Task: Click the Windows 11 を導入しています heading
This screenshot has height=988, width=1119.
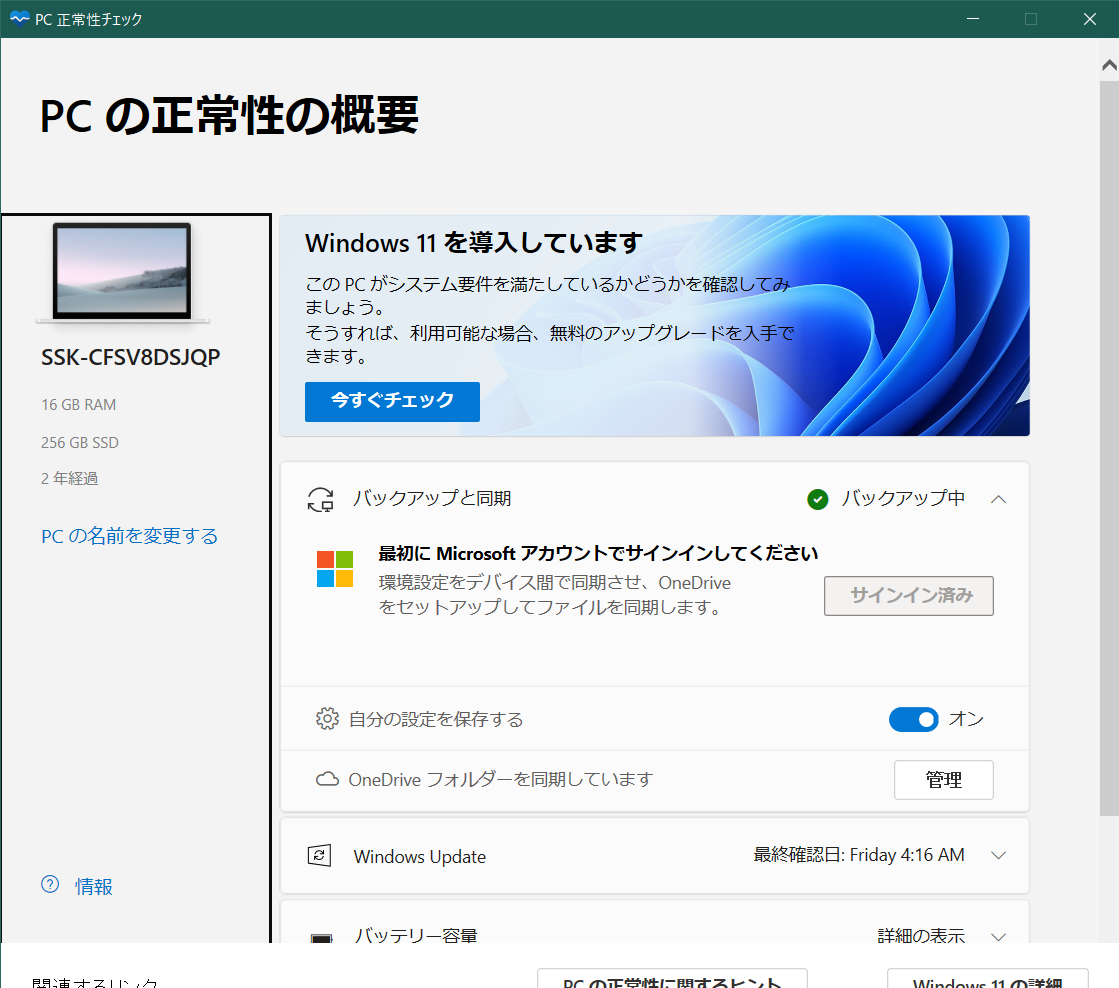Action: click(x=474, y=243)
